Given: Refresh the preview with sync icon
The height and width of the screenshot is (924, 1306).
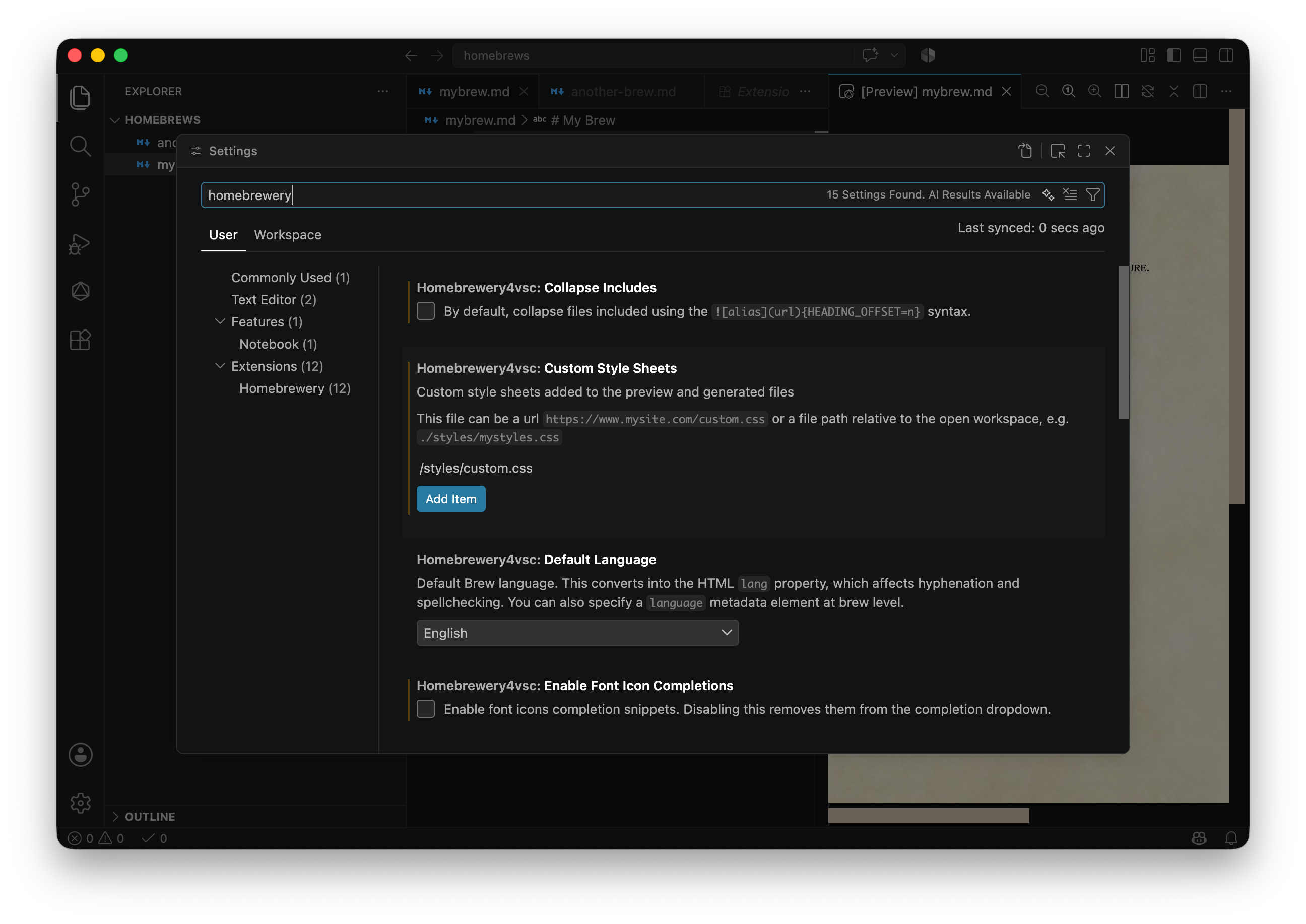Looking at the screenshot, I should (1147, 92).
